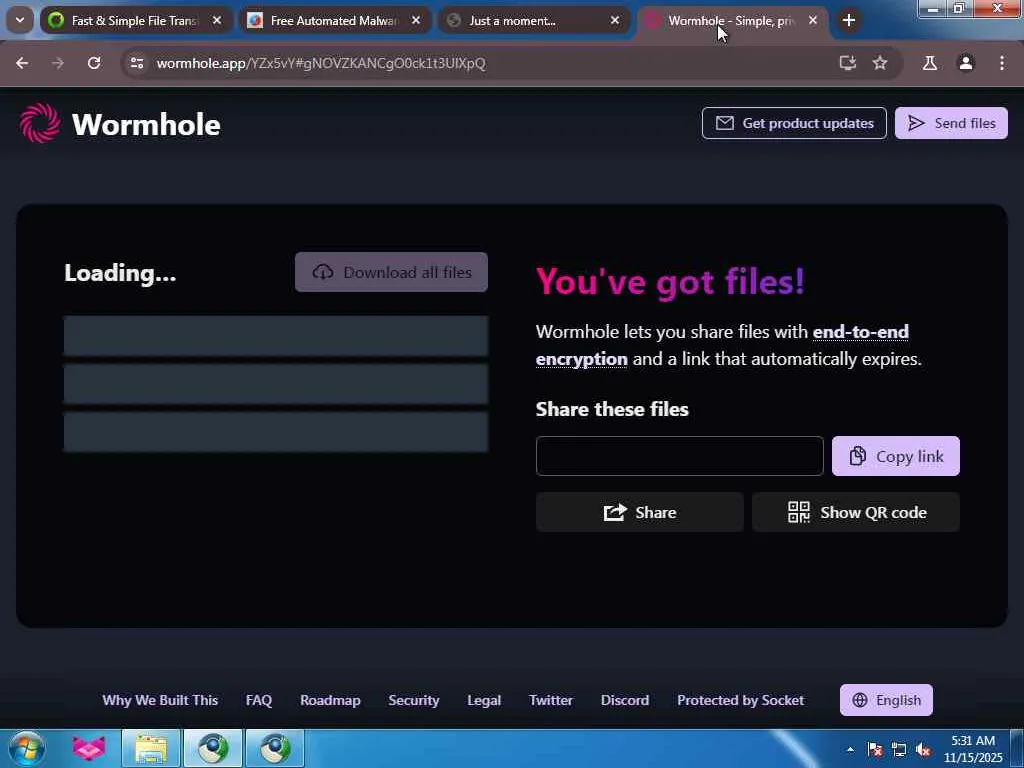Click Show QR code button
The image size is (1024, 768).
(856, 512)
